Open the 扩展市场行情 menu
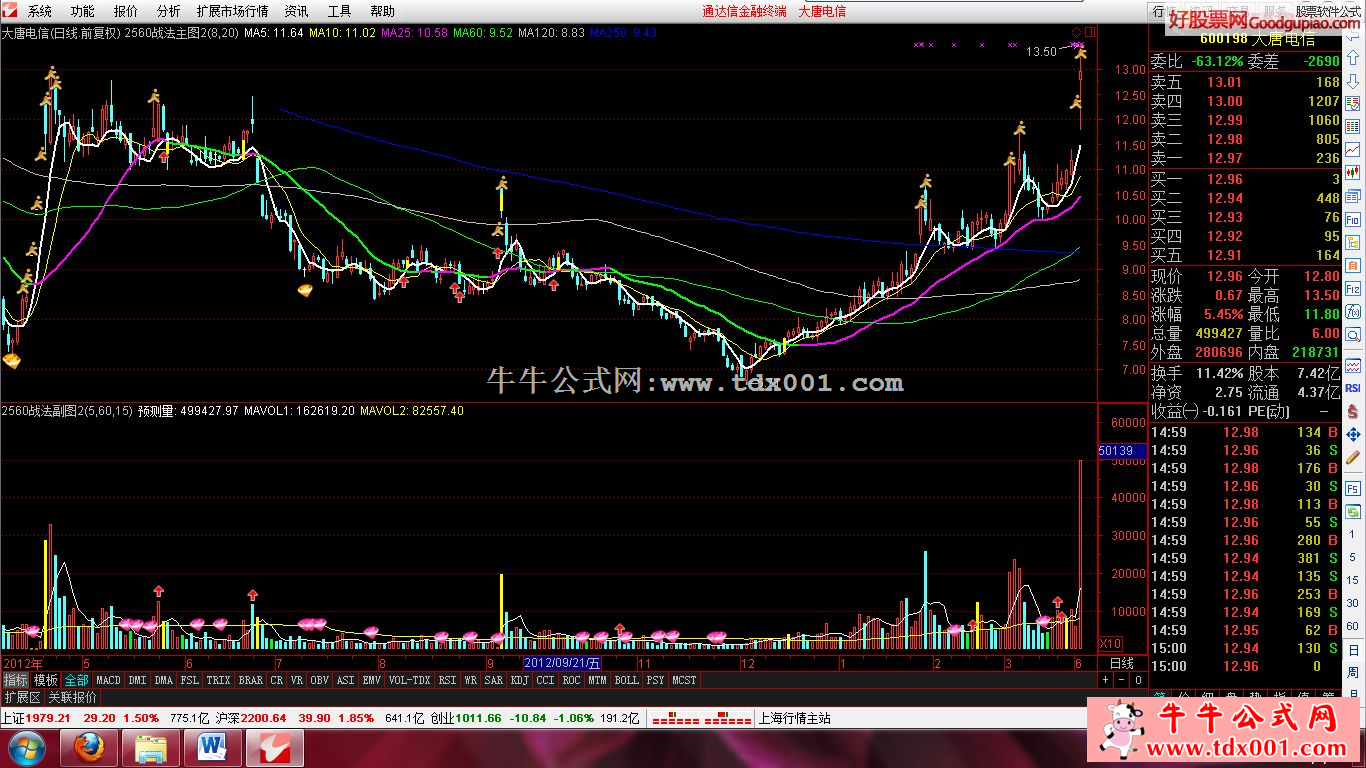This screenshot has height=768, width=1366. (233, 11)
